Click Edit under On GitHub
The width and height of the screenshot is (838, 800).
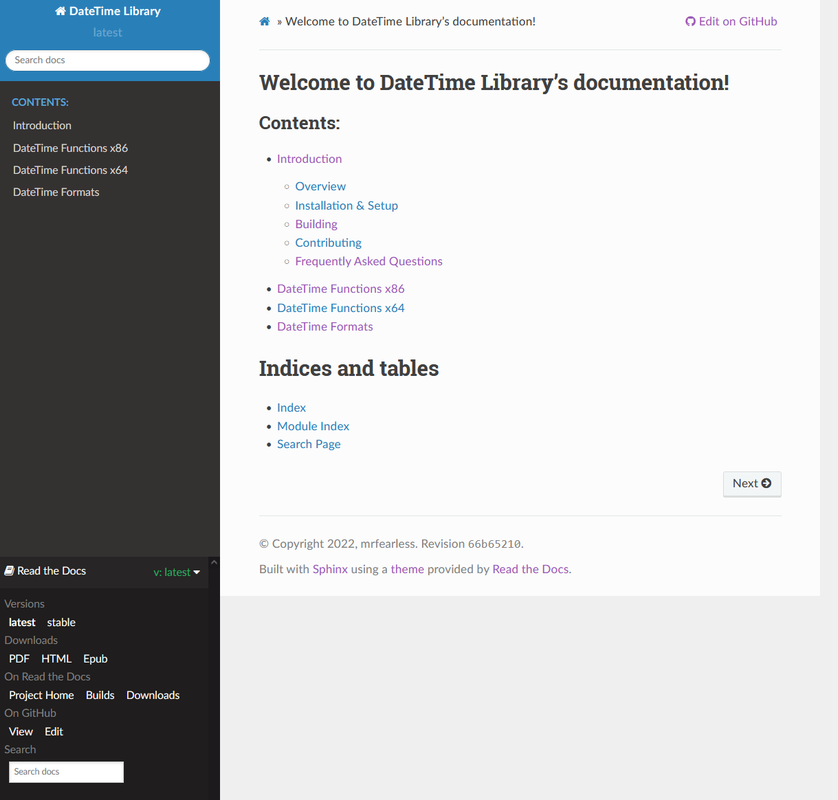point(53,732)
